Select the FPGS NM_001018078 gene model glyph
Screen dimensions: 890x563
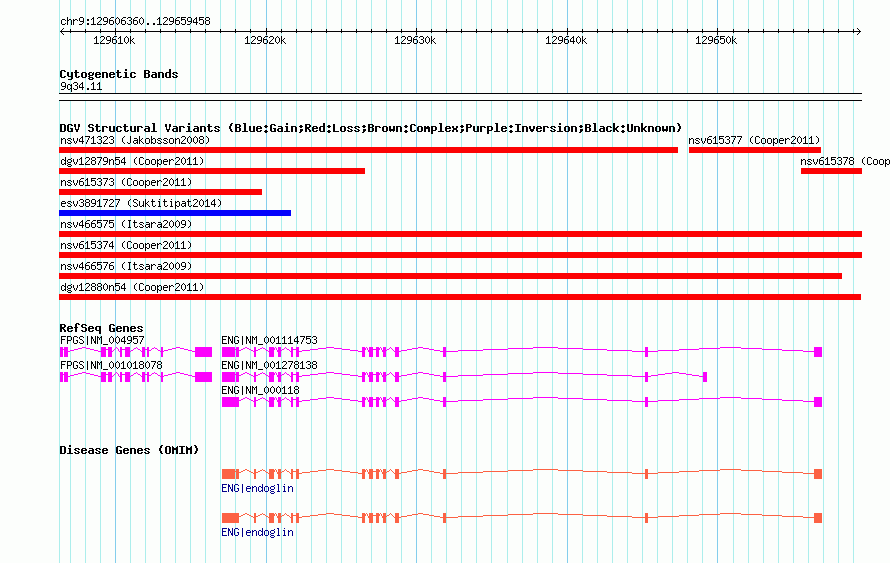click(x=136, y=377)
